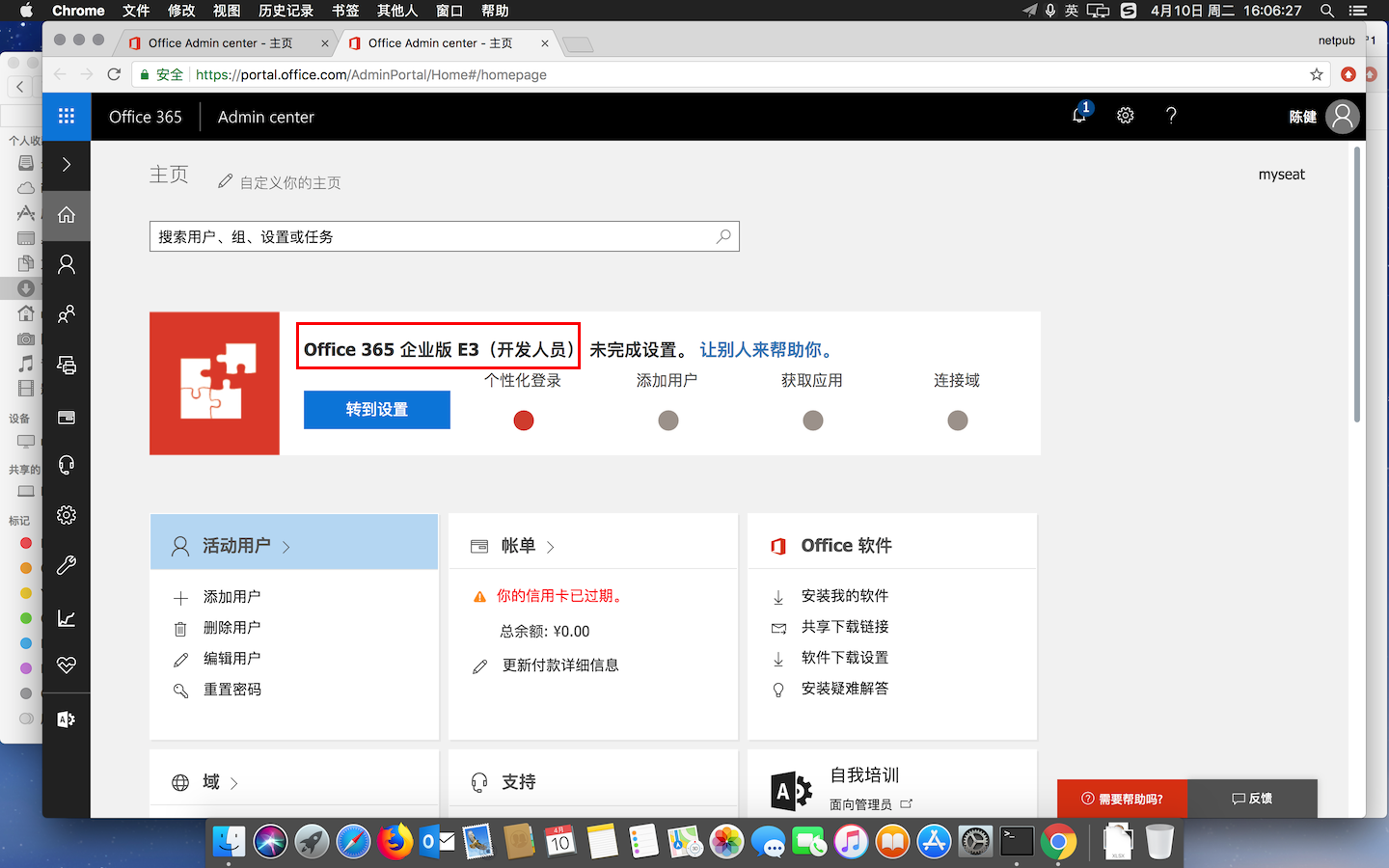The image size is (1389, 868).
Task: Click 删除用户 with trash icon
Action: coord(232,628)
